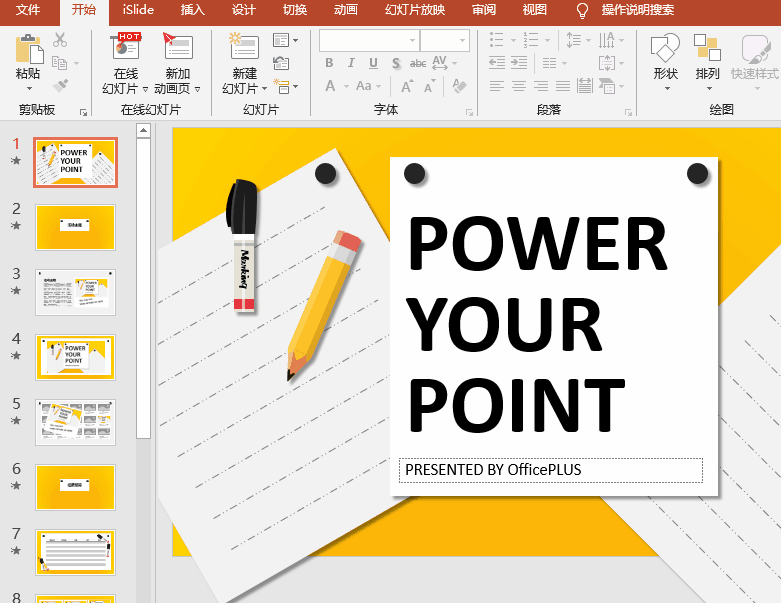Click the align text vertical icon
The image size is (781, 603).
click(607, 63)
